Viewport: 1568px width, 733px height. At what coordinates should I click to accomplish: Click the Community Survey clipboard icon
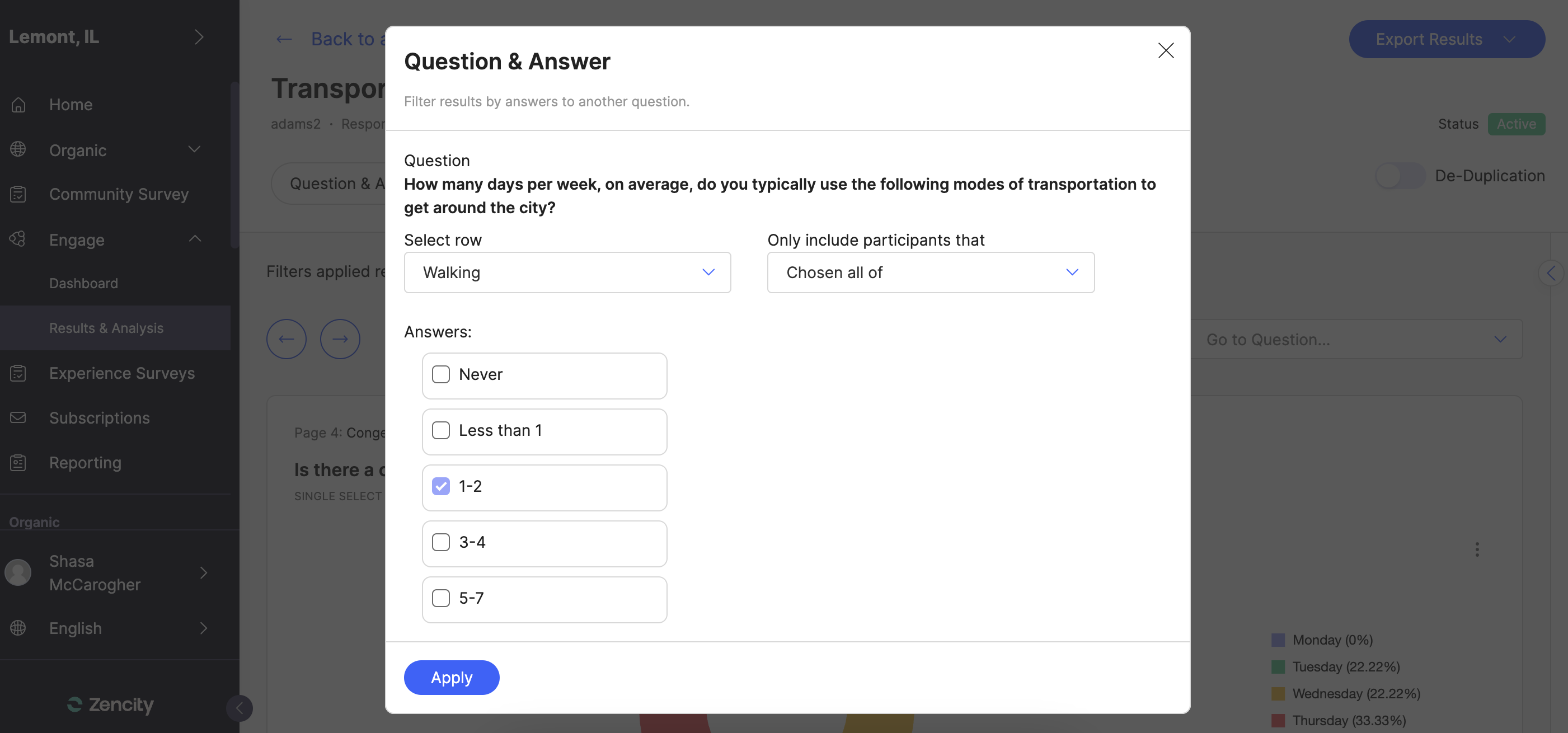click(x=18, y=194)
